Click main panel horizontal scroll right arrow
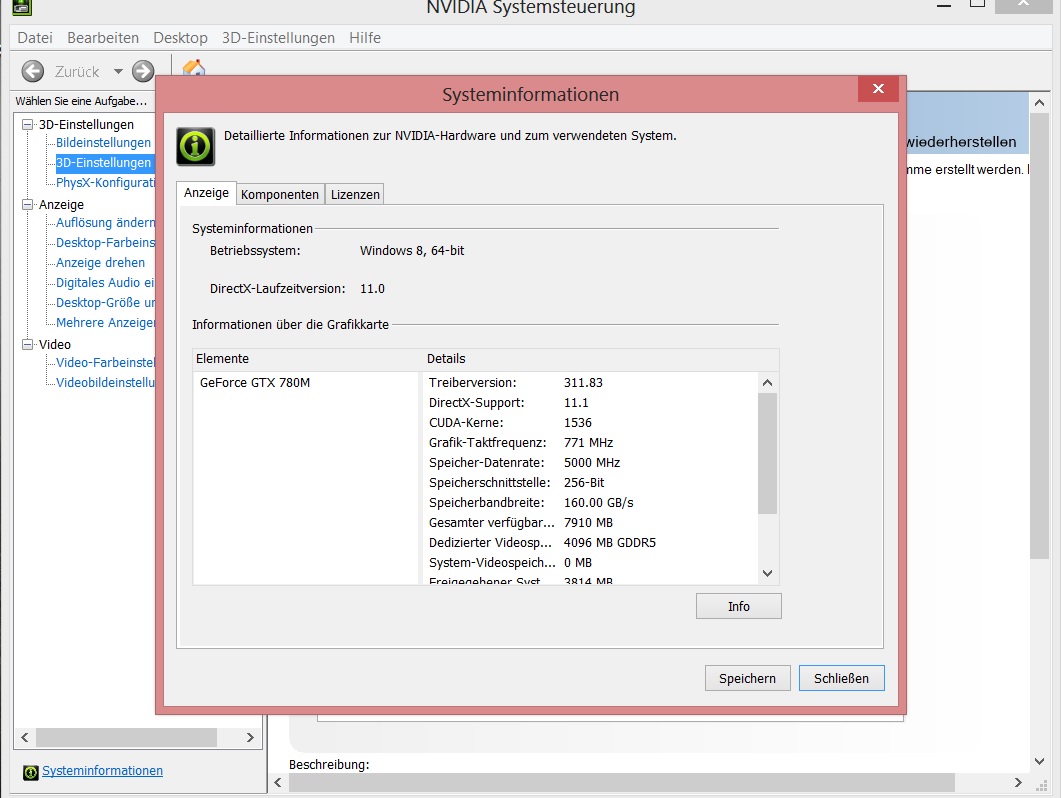The height and width of the screenshot is (798, 1061). (x=1018, y=782)
